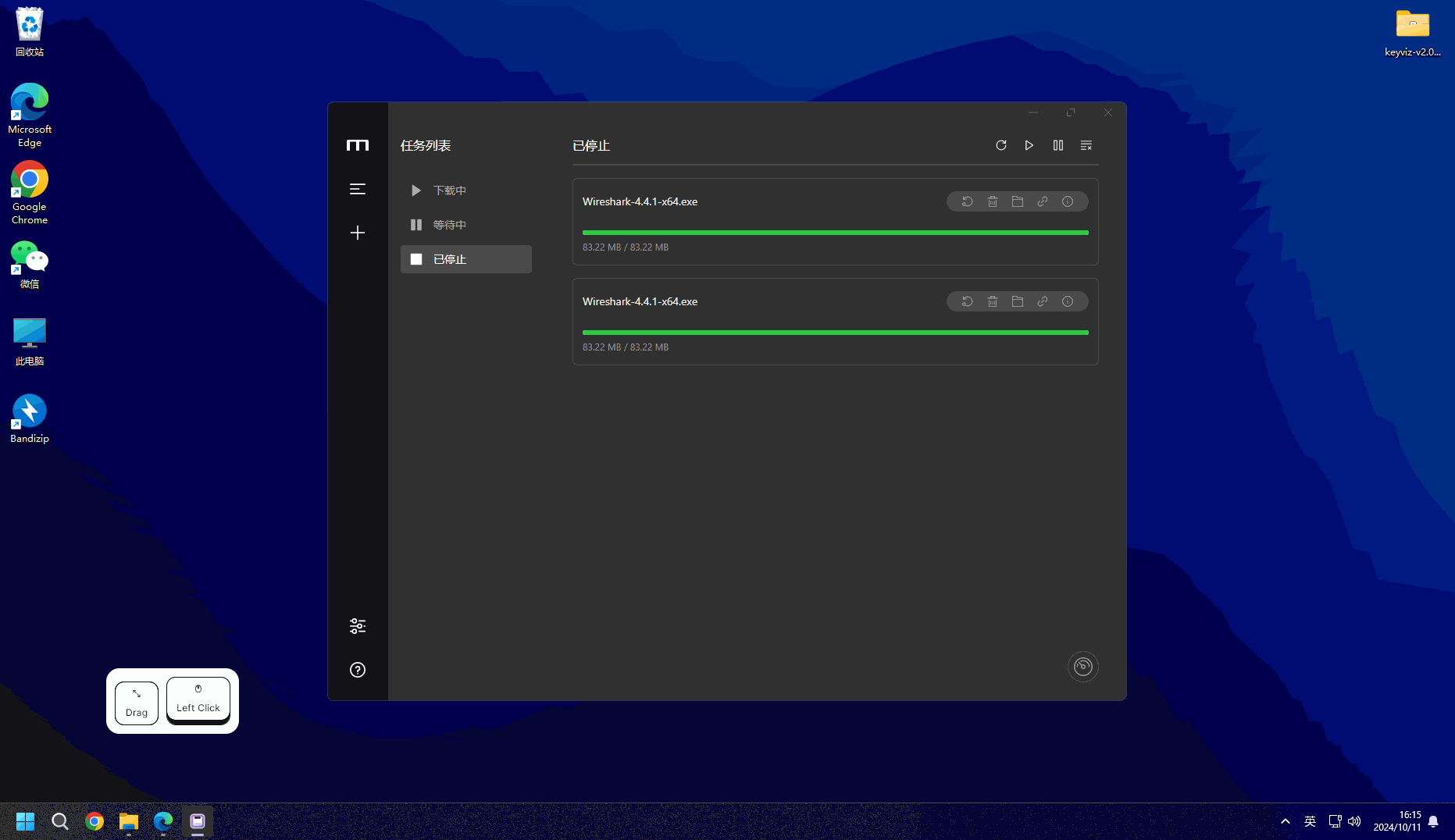The image size is (1455, 840).
Task: Open the preferences sliders icon in sidebar
Action: point(358,626)
